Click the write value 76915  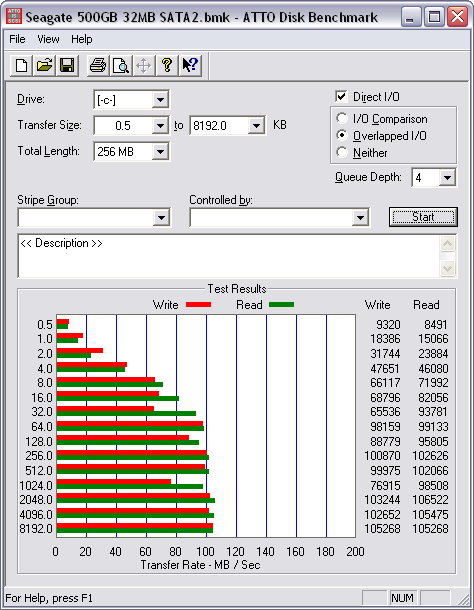coord(385,486)
